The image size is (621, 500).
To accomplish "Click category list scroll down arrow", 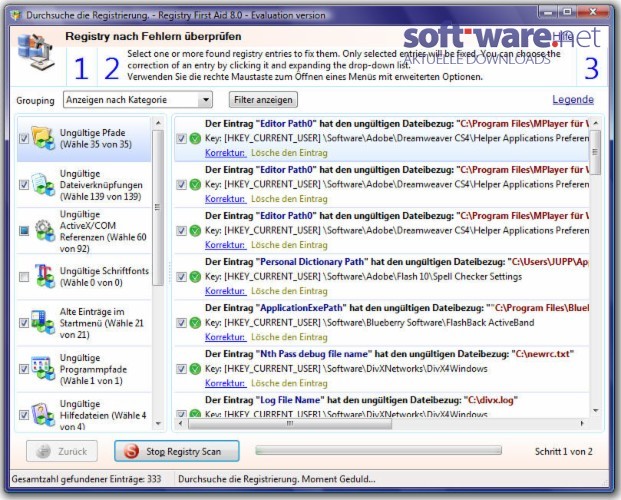I will point(158,424).
